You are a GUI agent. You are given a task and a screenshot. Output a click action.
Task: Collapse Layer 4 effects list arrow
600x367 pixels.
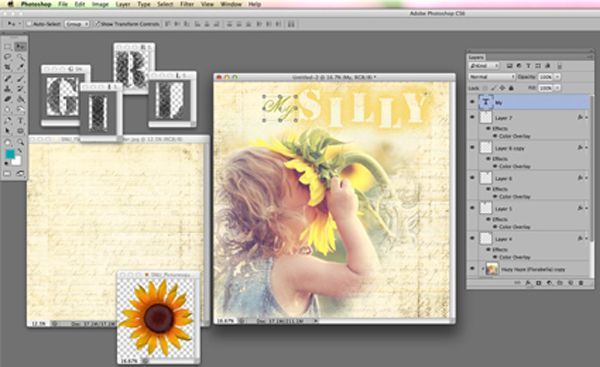pos(586,238)
